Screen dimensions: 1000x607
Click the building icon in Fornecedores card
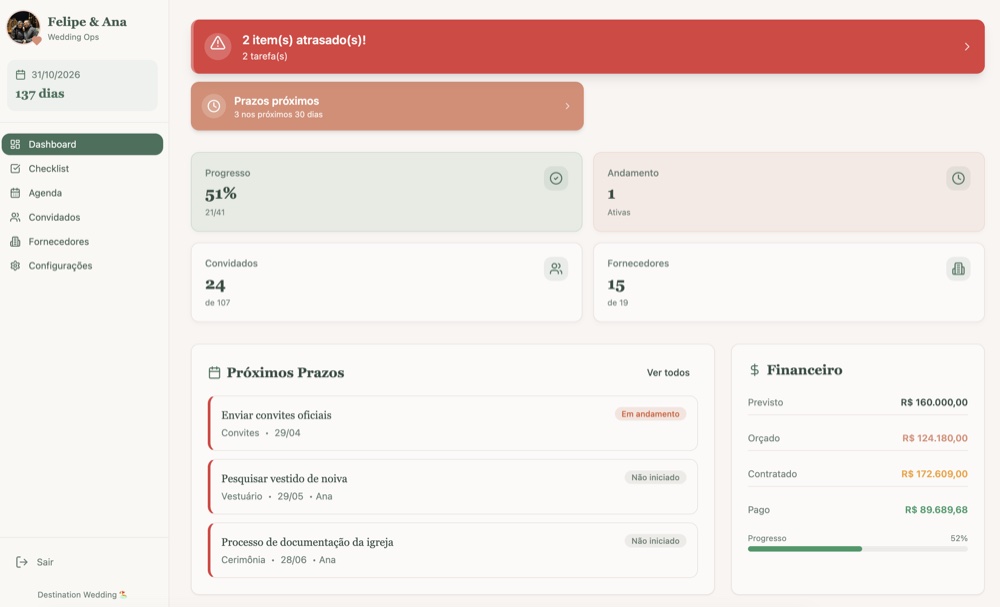[x=958, y=269]
